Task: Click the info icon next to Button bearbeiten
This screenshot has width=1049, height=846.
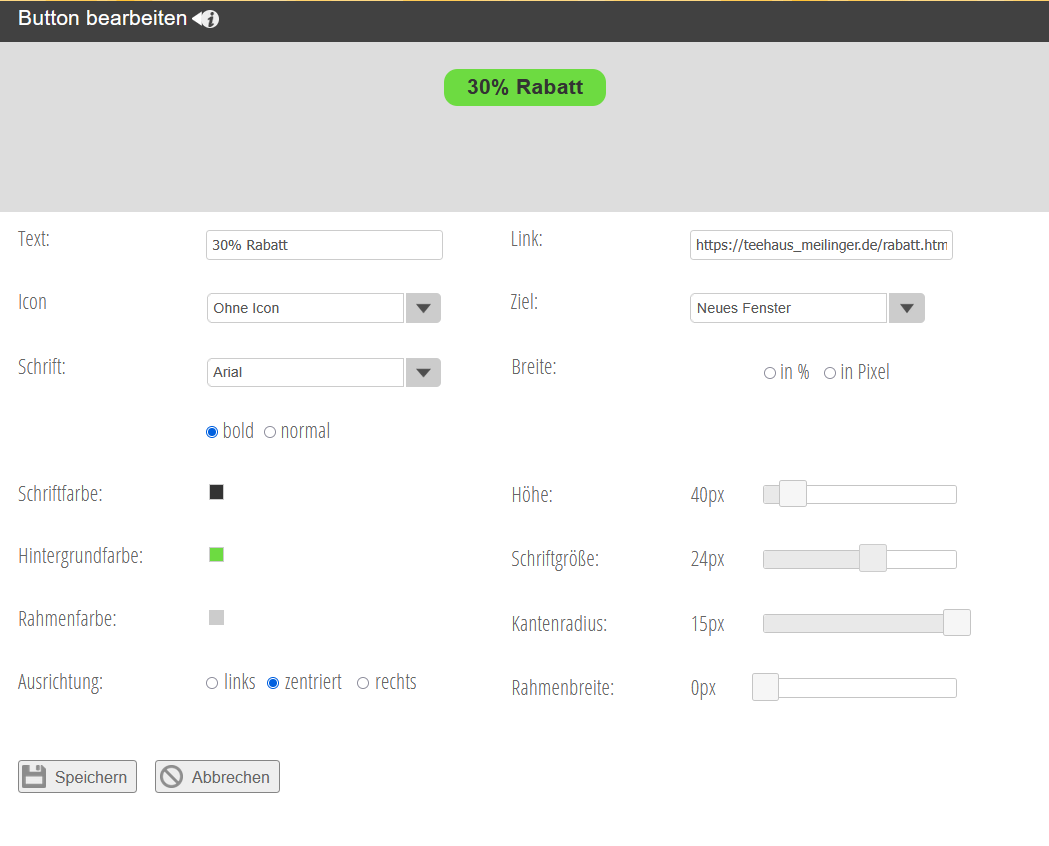Action: 206,19
